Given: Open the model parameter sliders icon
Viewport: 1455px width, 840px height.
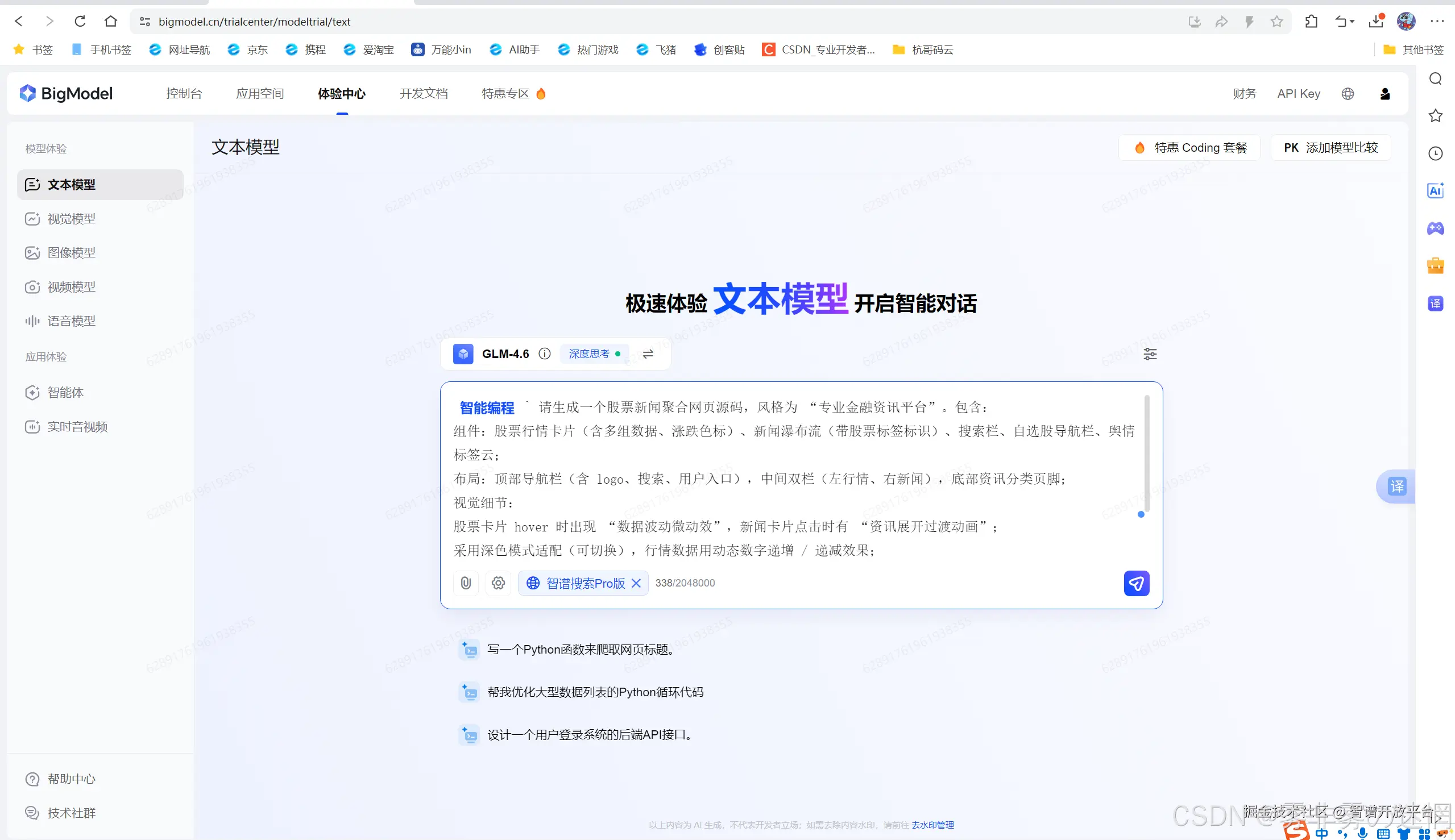Looking at the screenshot, I should [x=1150, y=354].
